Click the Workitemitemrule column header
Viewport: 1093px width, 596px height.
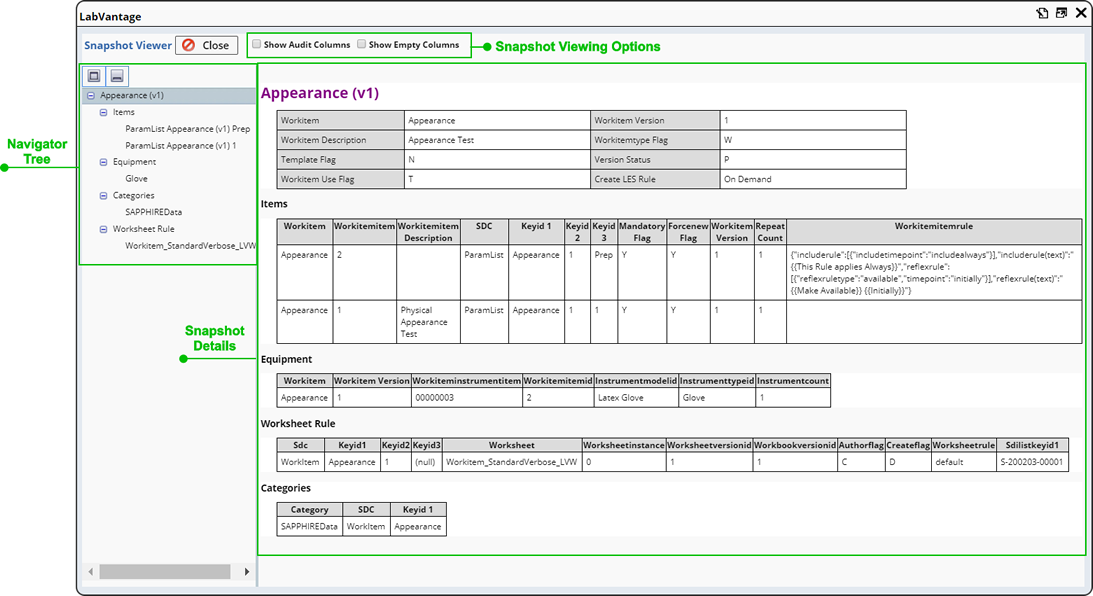point(934,232)
